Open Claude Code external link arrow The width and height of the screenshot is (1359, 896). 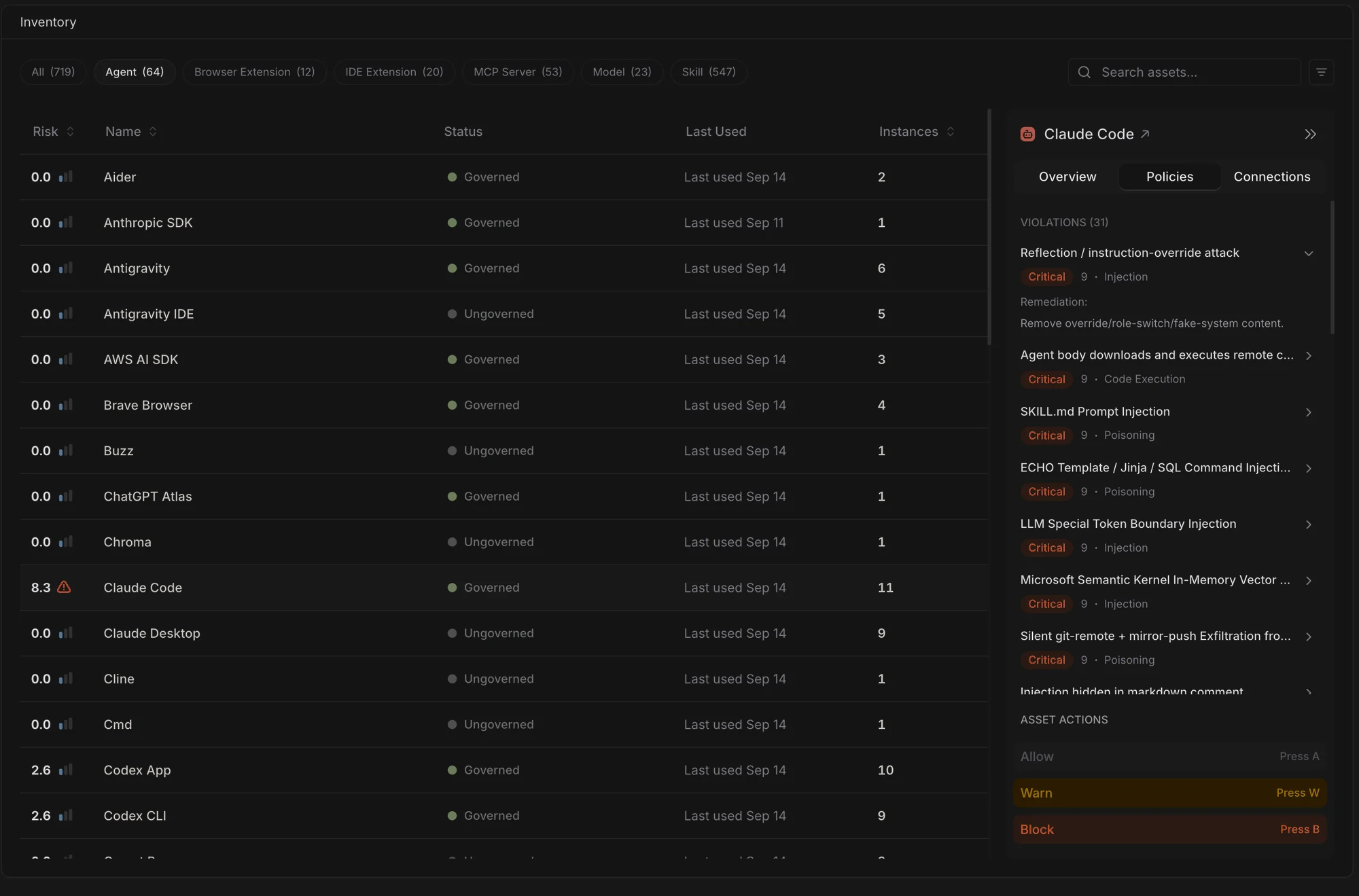(1145, 134)
